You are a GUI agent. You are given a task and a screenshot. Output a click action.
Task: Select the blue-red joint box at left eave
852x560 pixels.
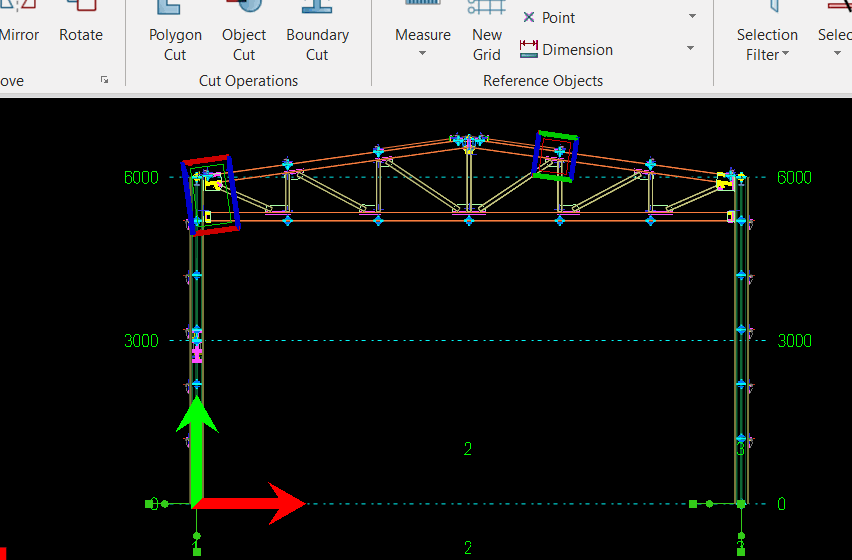[x=211, y=195]
